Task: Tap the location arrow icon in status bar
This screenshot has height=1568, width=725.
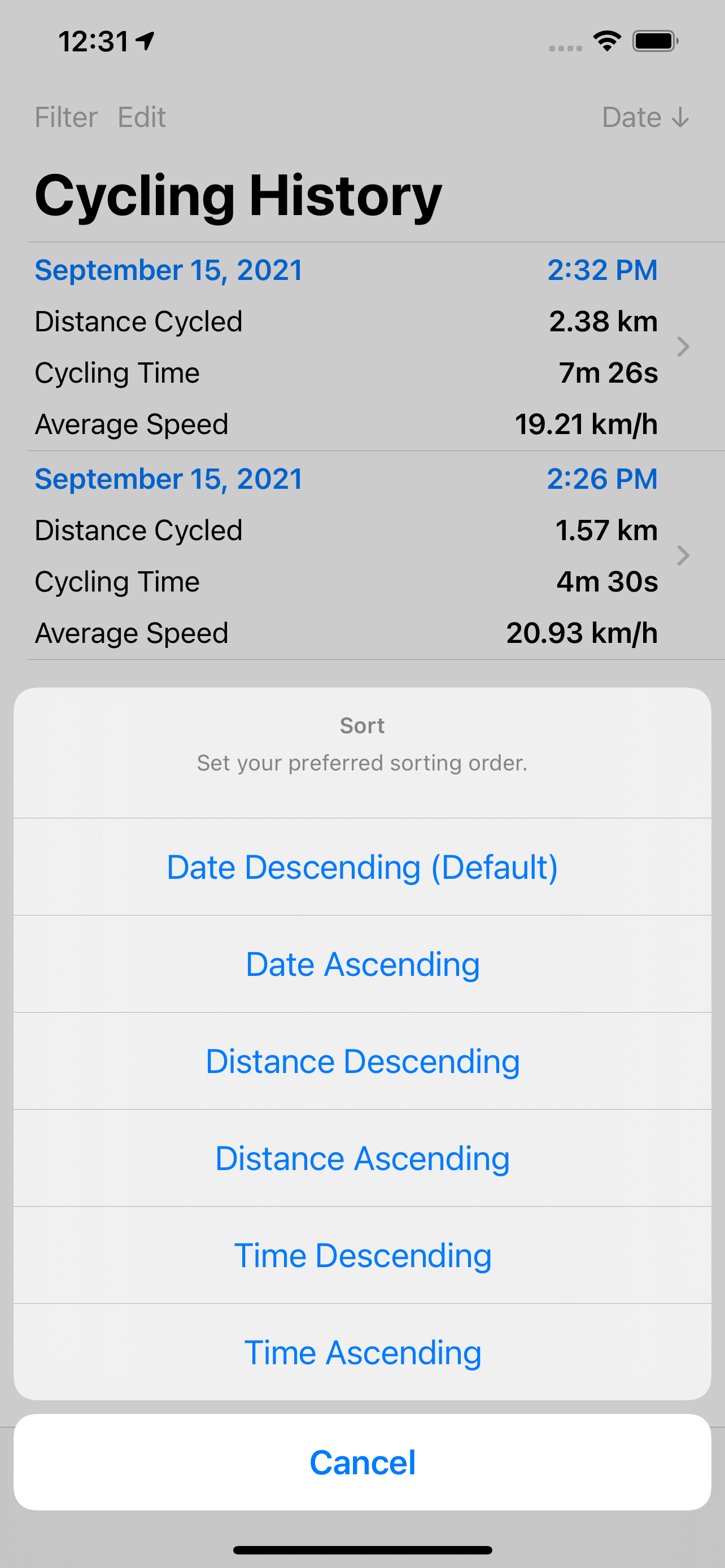Action: tap(146, 41)
